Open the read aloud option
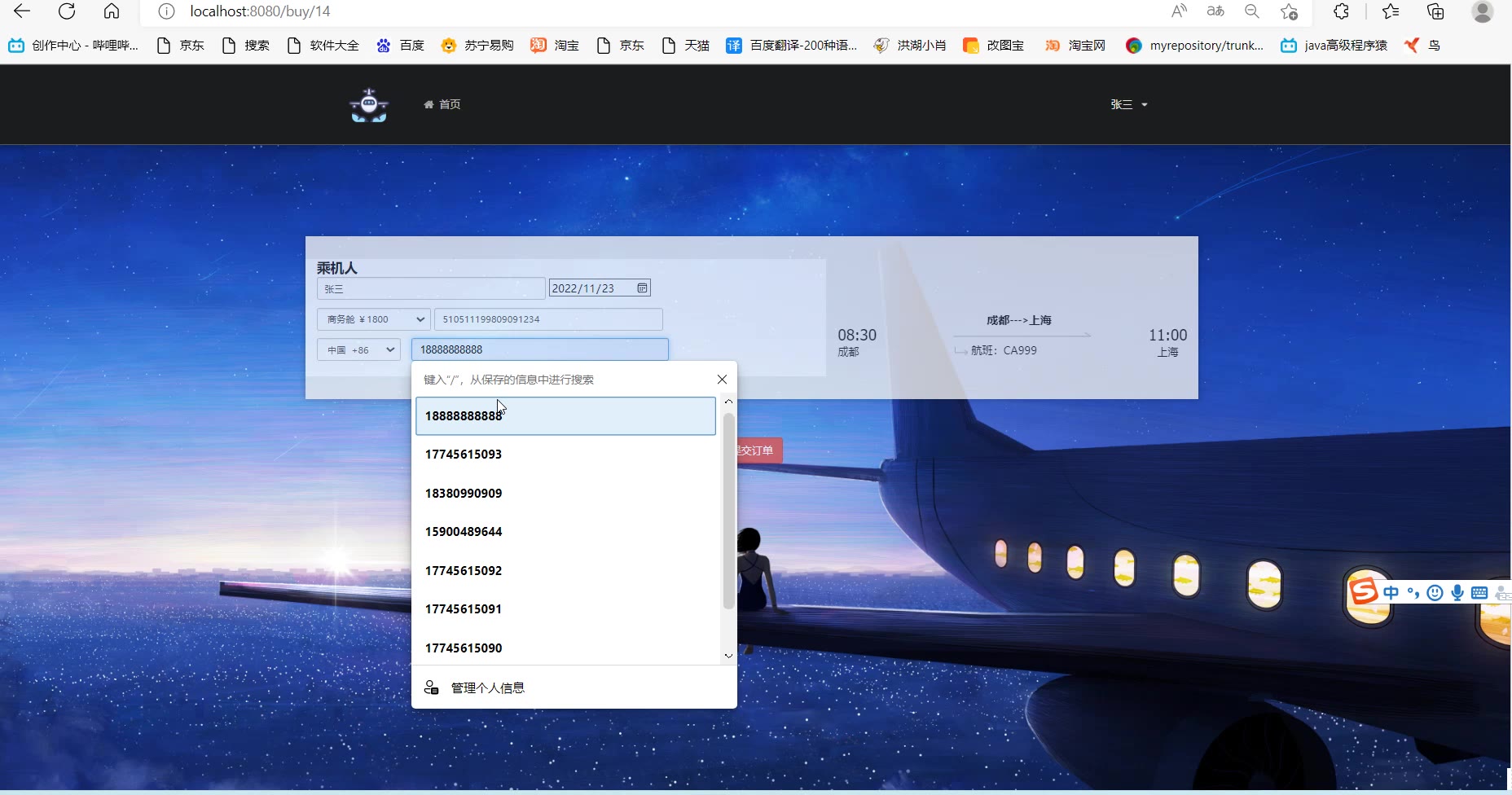The height and width of the screenshot is (795, 1512). 1179,11
